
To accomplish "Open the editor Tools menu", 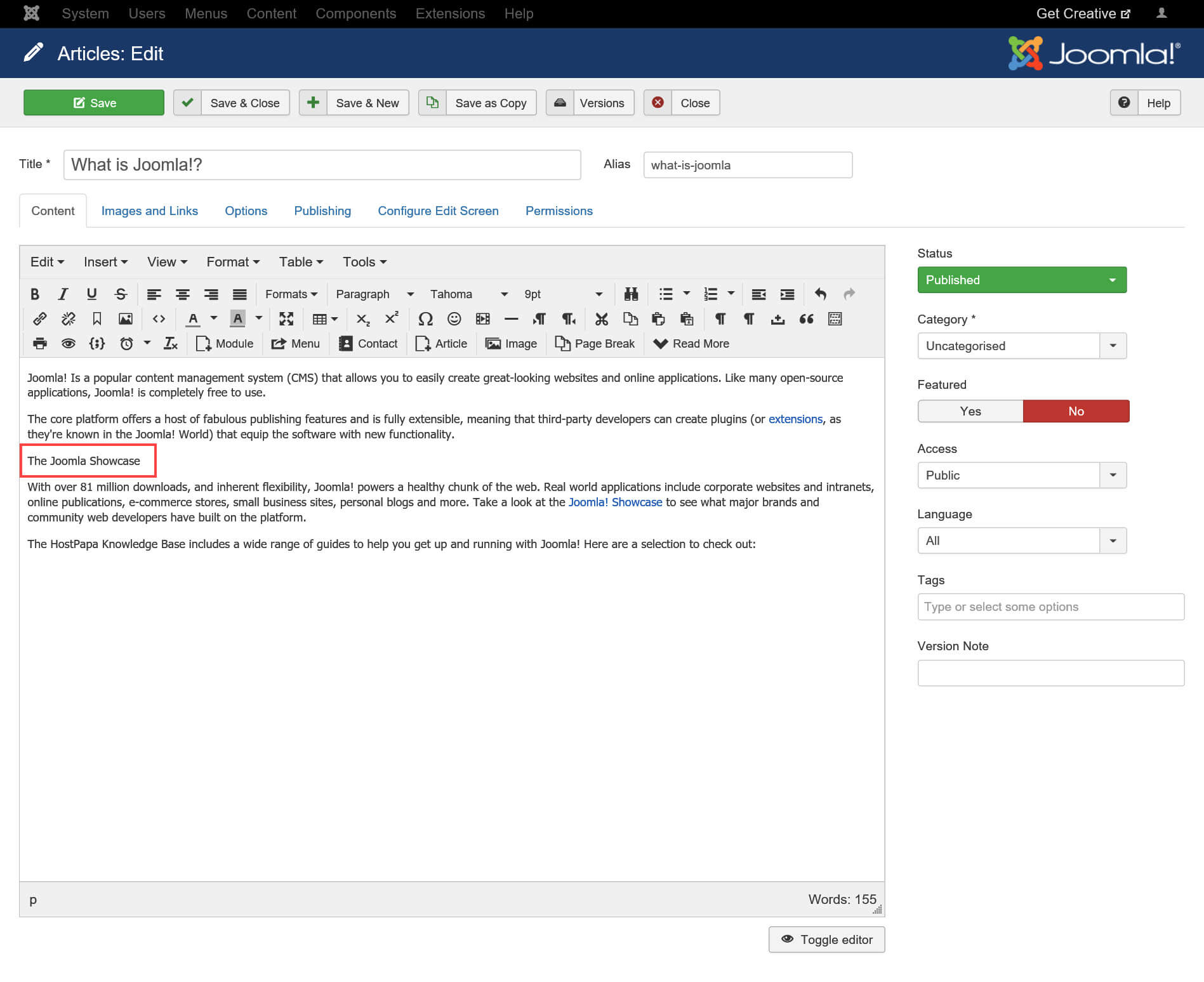I will point(364,262).
